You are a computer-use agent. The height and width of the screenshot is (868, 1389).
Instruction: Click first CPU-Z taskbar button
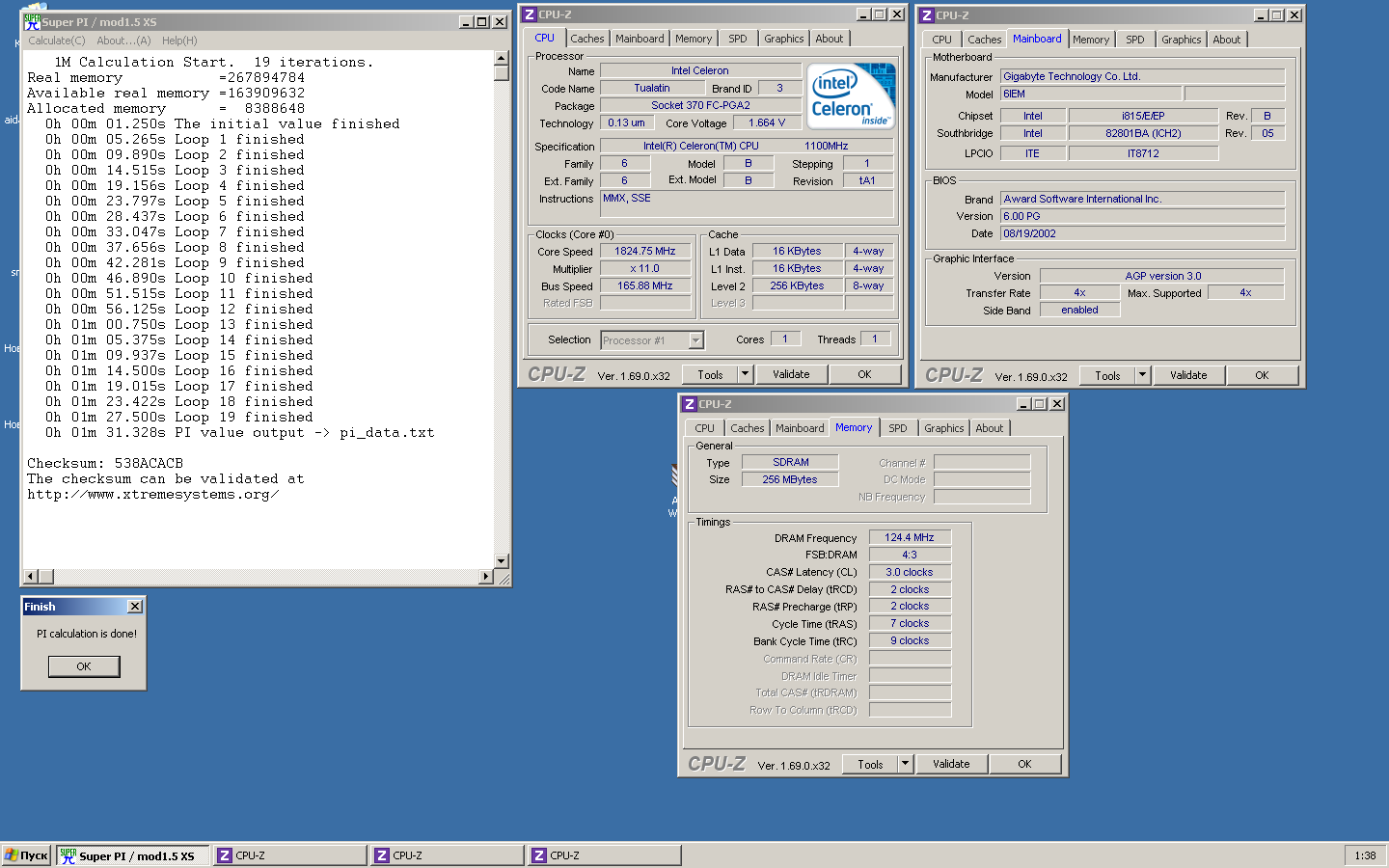pos(290,855)
